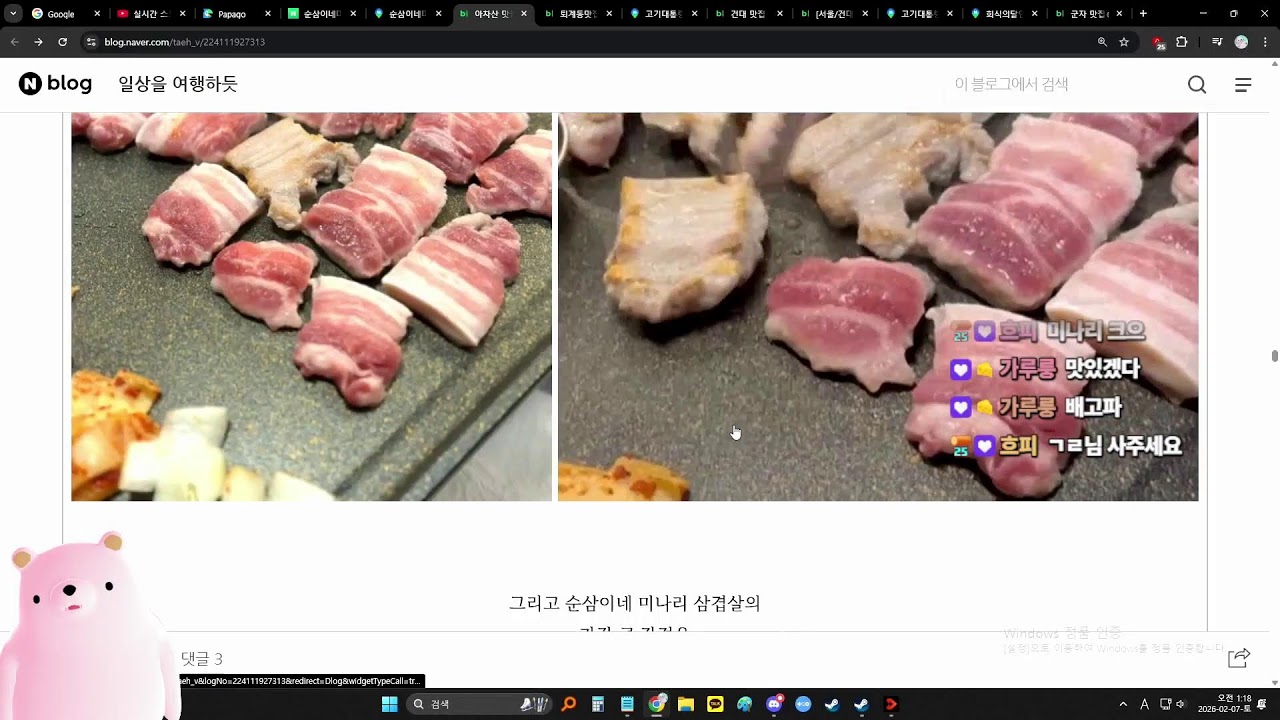Open the Chrome three-dot menu

tap(1265, 42)
